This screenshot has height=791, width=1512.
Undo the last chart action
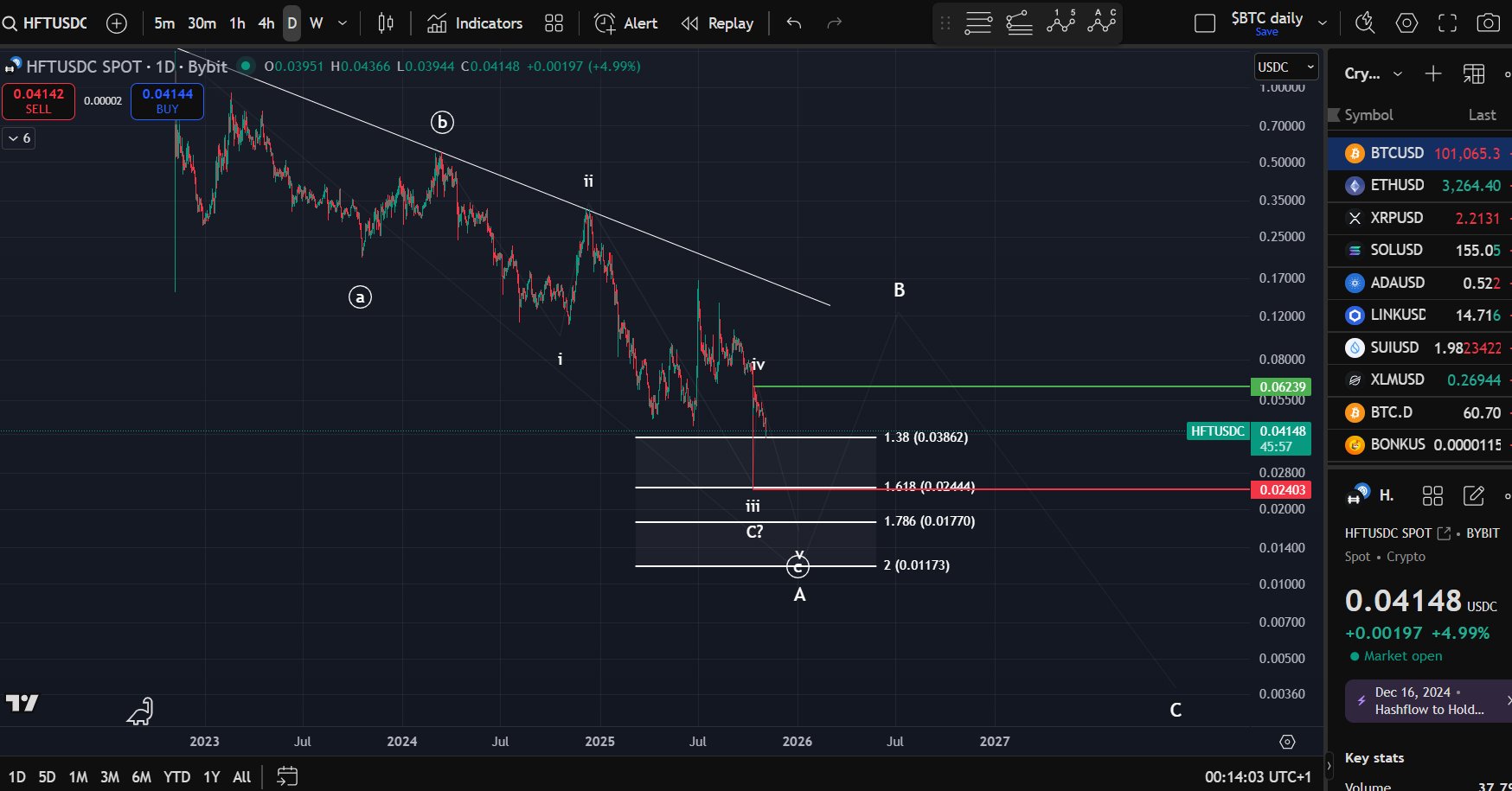pyautogui.click(x=794, y=23)
